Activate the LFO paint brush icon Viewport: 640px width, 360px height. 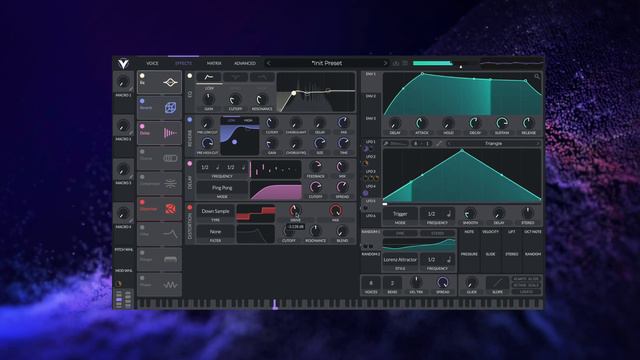tap(386, 144)
